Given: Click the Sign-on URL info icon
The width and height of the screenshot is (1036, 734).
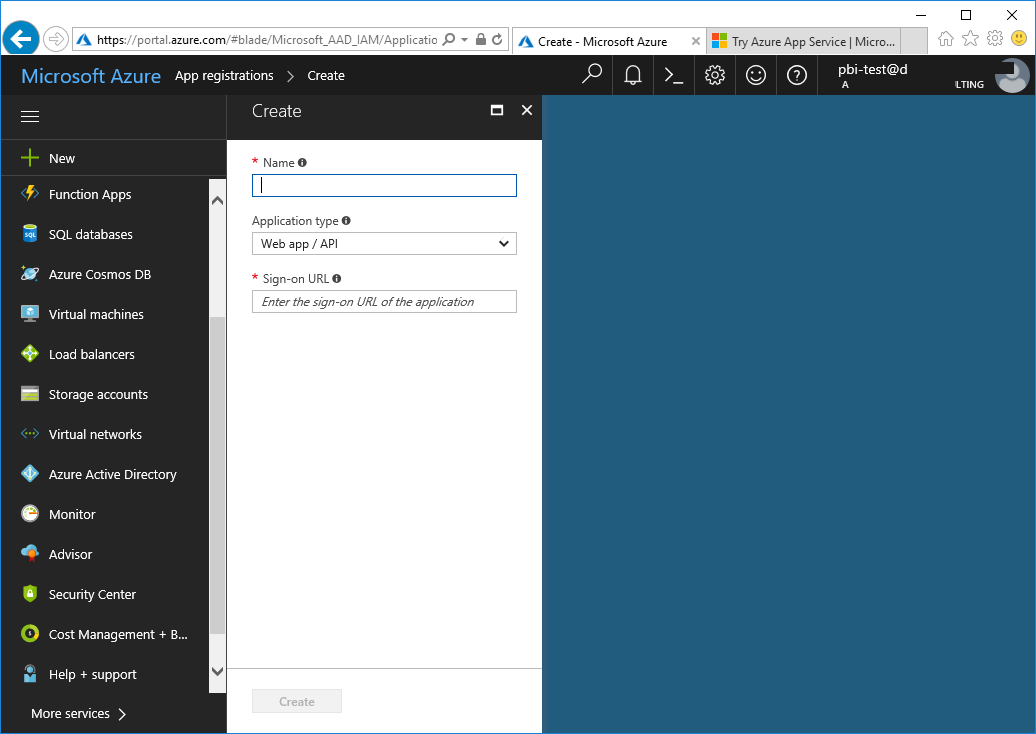Looking at the screenshot, I should coord(337,279).
